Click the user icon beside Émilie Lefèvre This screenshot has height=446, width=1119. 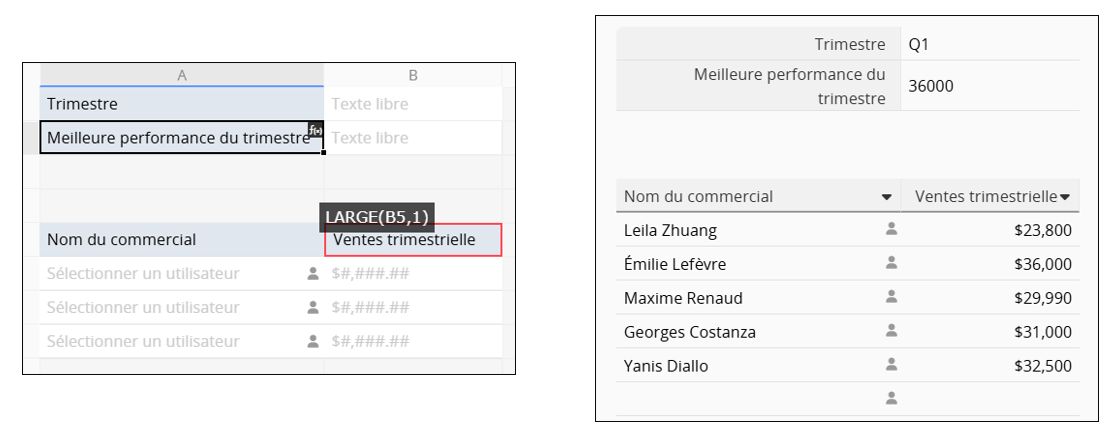point(892,263)
